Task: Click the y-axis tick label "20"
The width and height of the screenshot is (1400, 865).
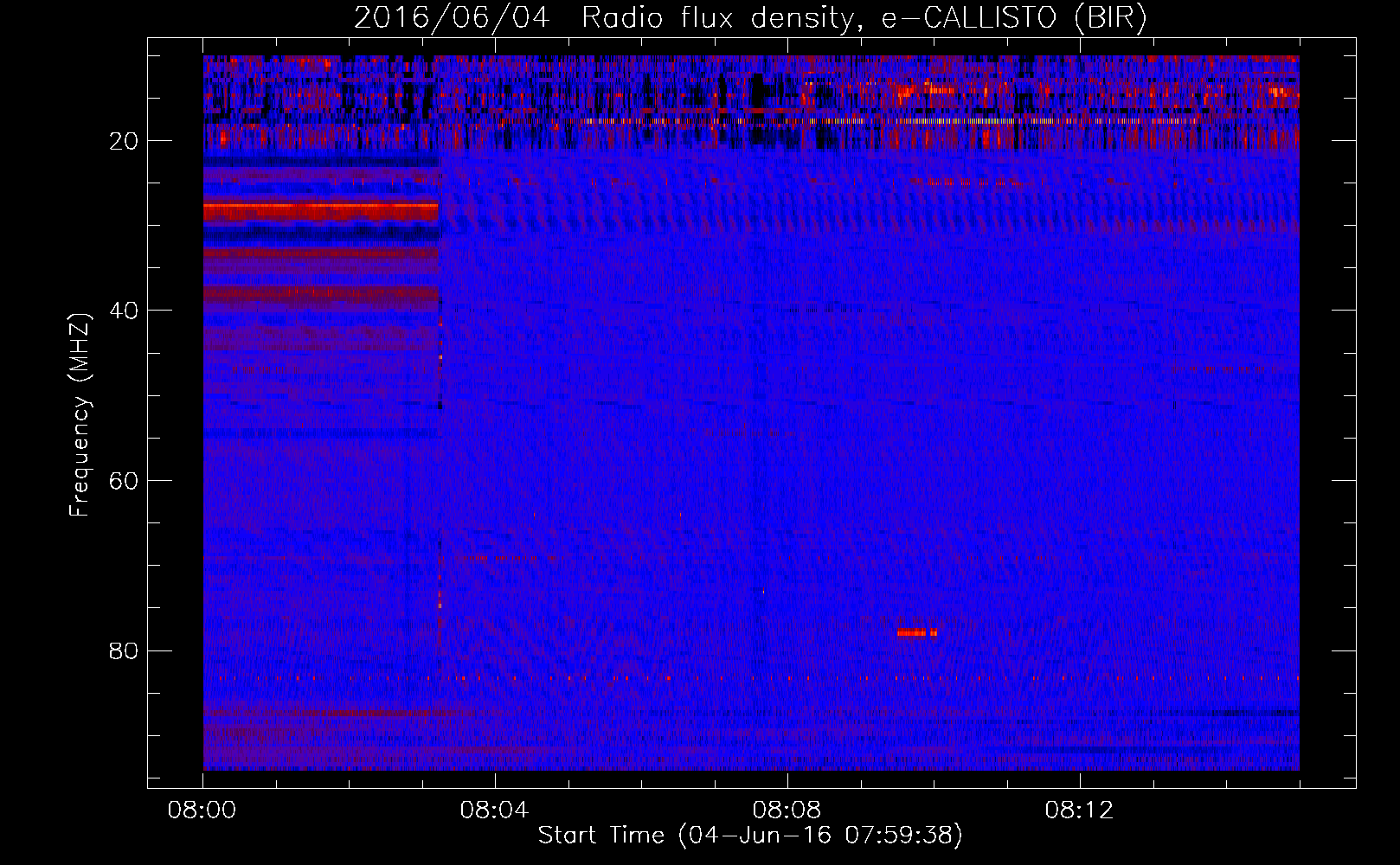Action: [125, 141]
